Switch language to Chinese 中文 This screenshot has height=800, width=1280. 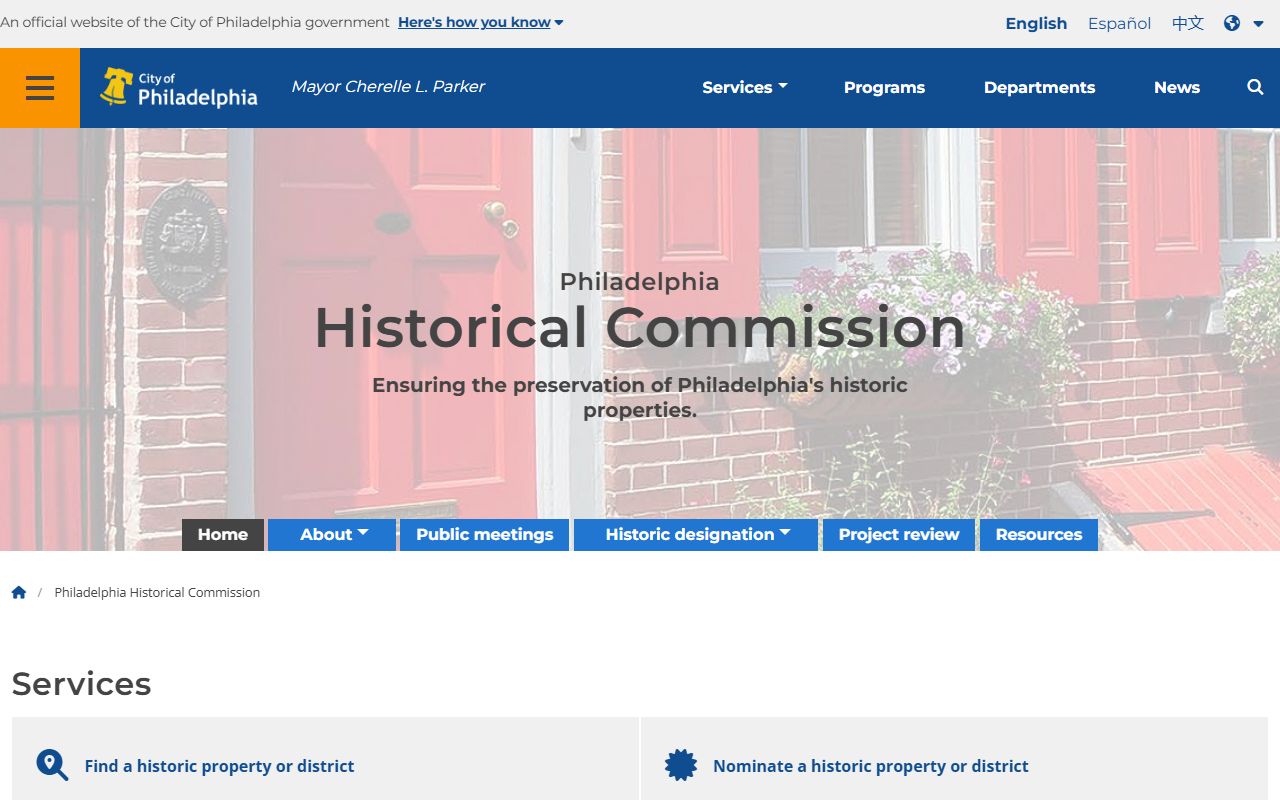tap(1187, 23)
